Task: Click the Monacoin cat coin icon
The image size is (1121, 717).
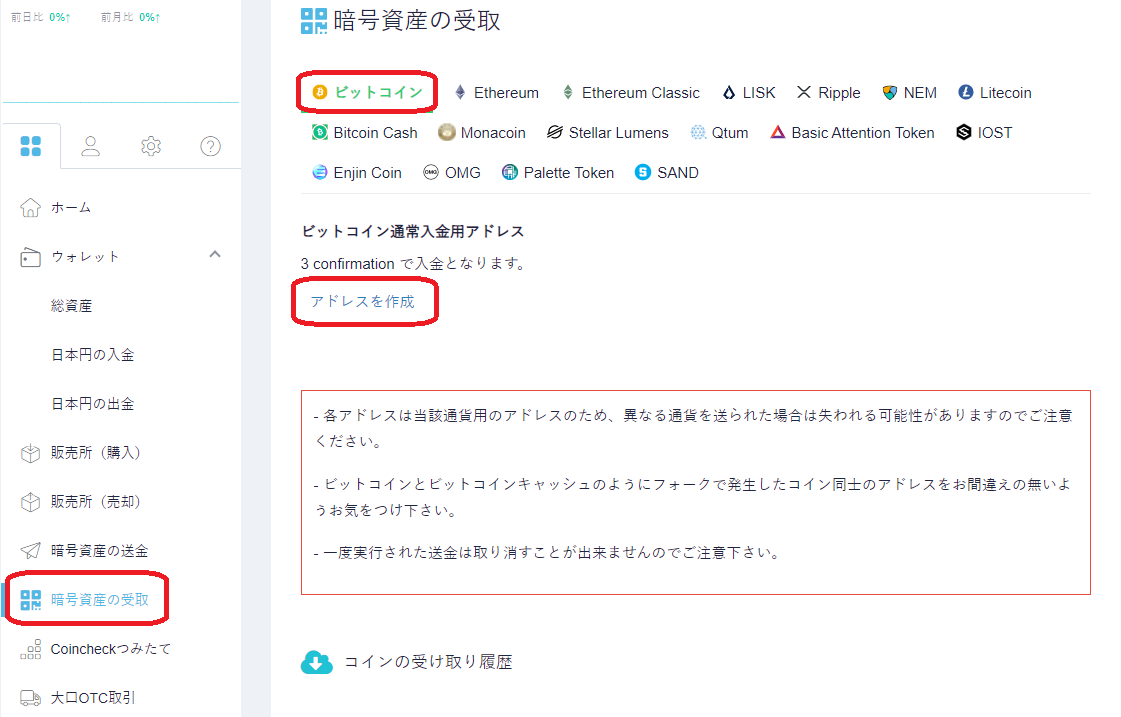Action: [x=446, y=132]
